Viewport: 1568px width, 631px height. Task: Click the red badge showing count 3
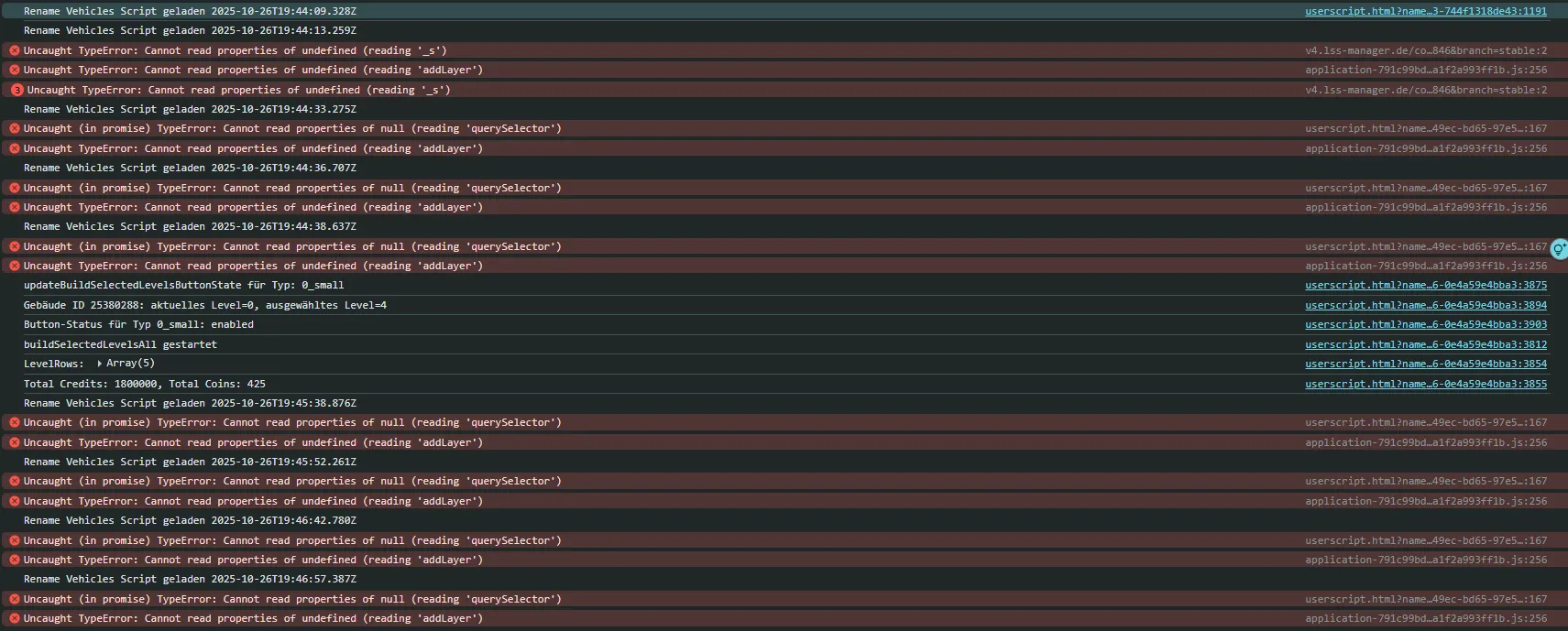[x=16, y=90]
